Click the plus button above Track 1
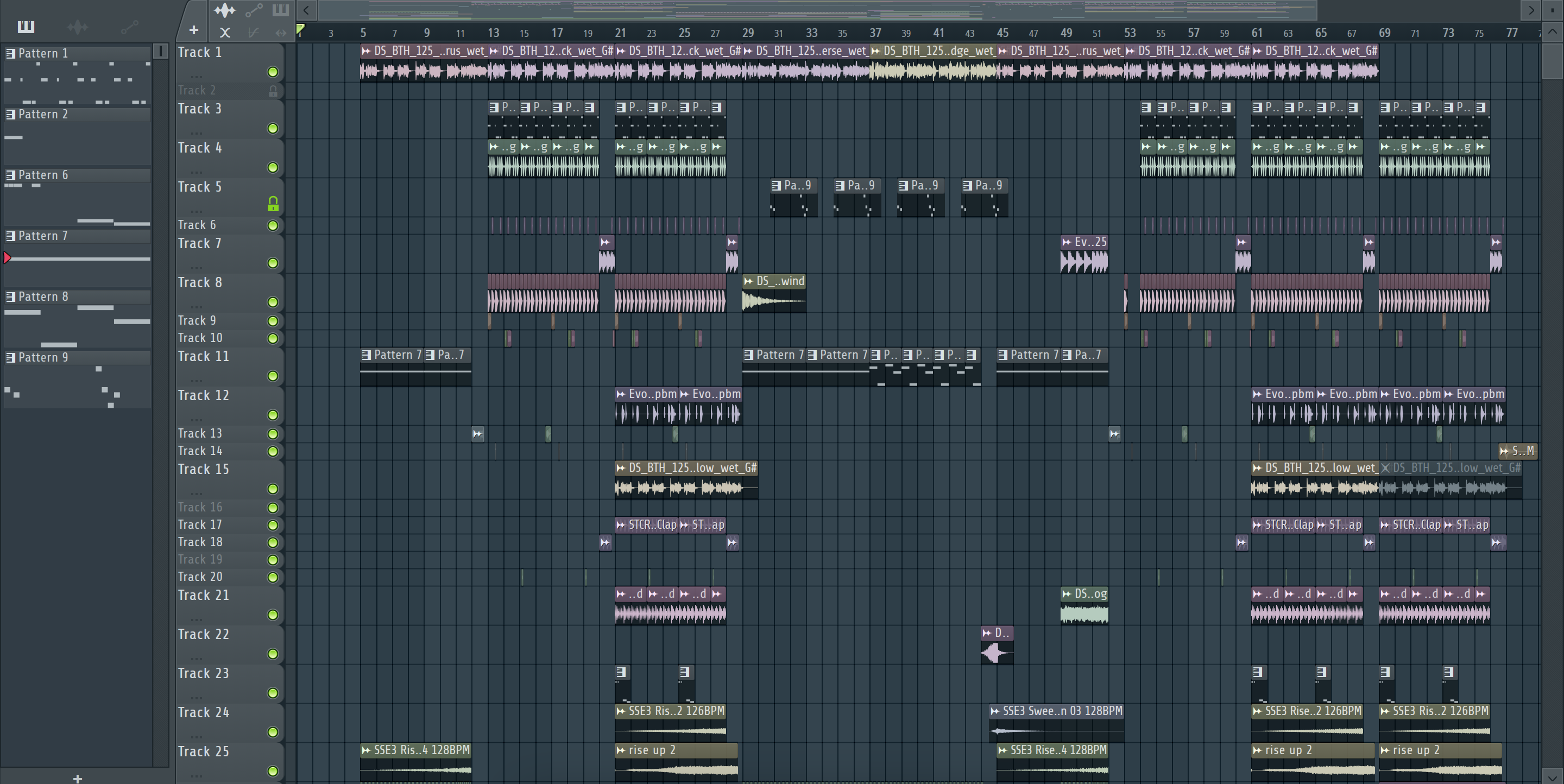The width and height of the screenshot is (1564, 784). coord(194,30)
